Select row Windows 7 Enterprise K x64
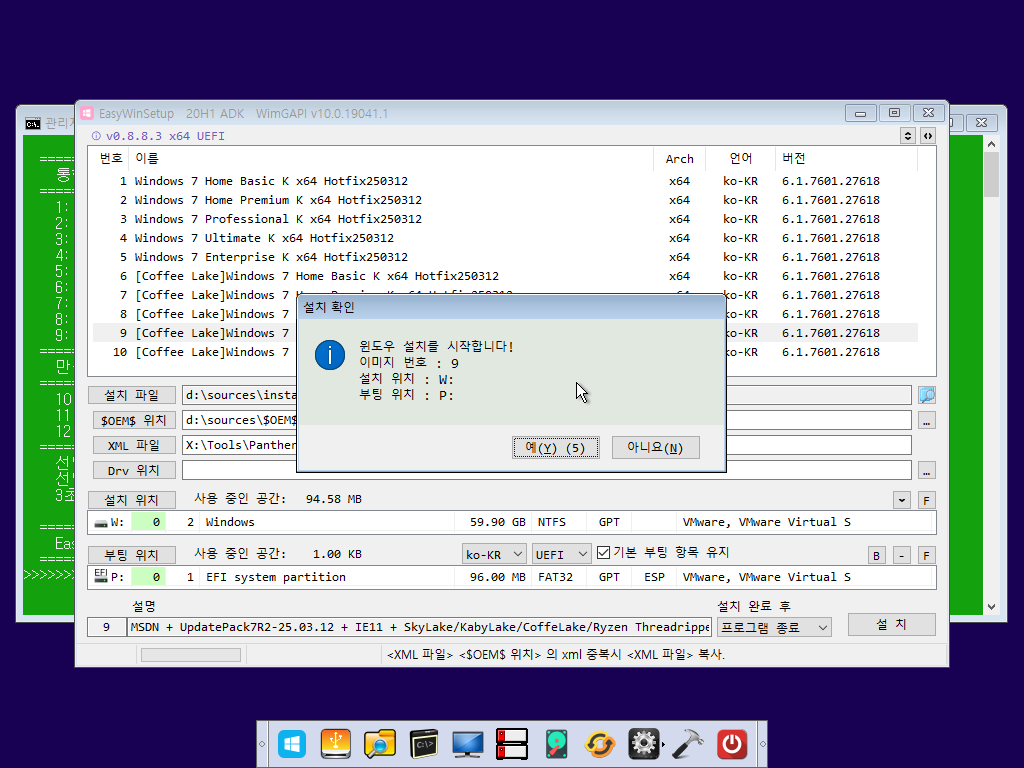 (x=505, y=257)
